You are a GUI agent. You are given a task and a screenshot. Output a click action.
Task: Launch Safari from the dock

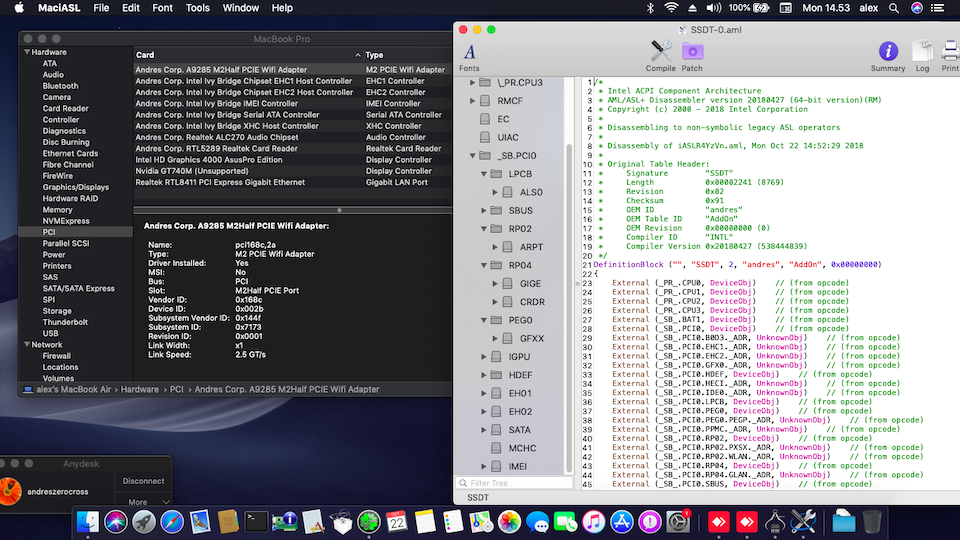pyautogui.click(x=172, y=521)
